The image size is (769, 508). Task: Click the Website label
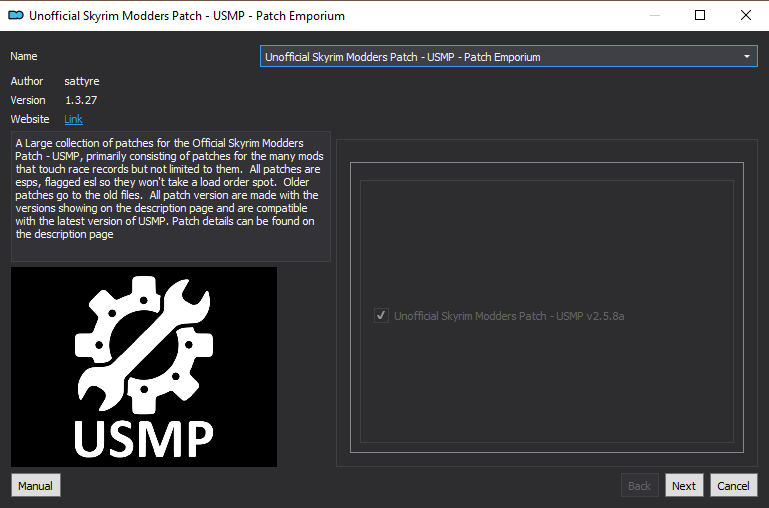pyautogui.click(x=30, y=119)
